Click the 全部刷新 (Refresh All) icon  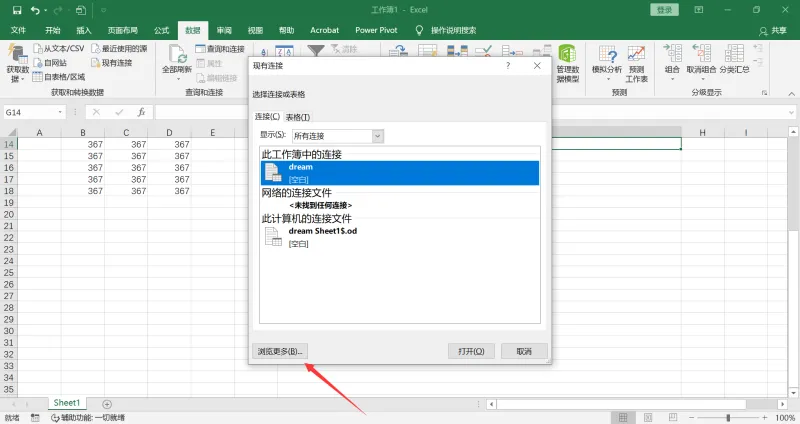[178, 54]
